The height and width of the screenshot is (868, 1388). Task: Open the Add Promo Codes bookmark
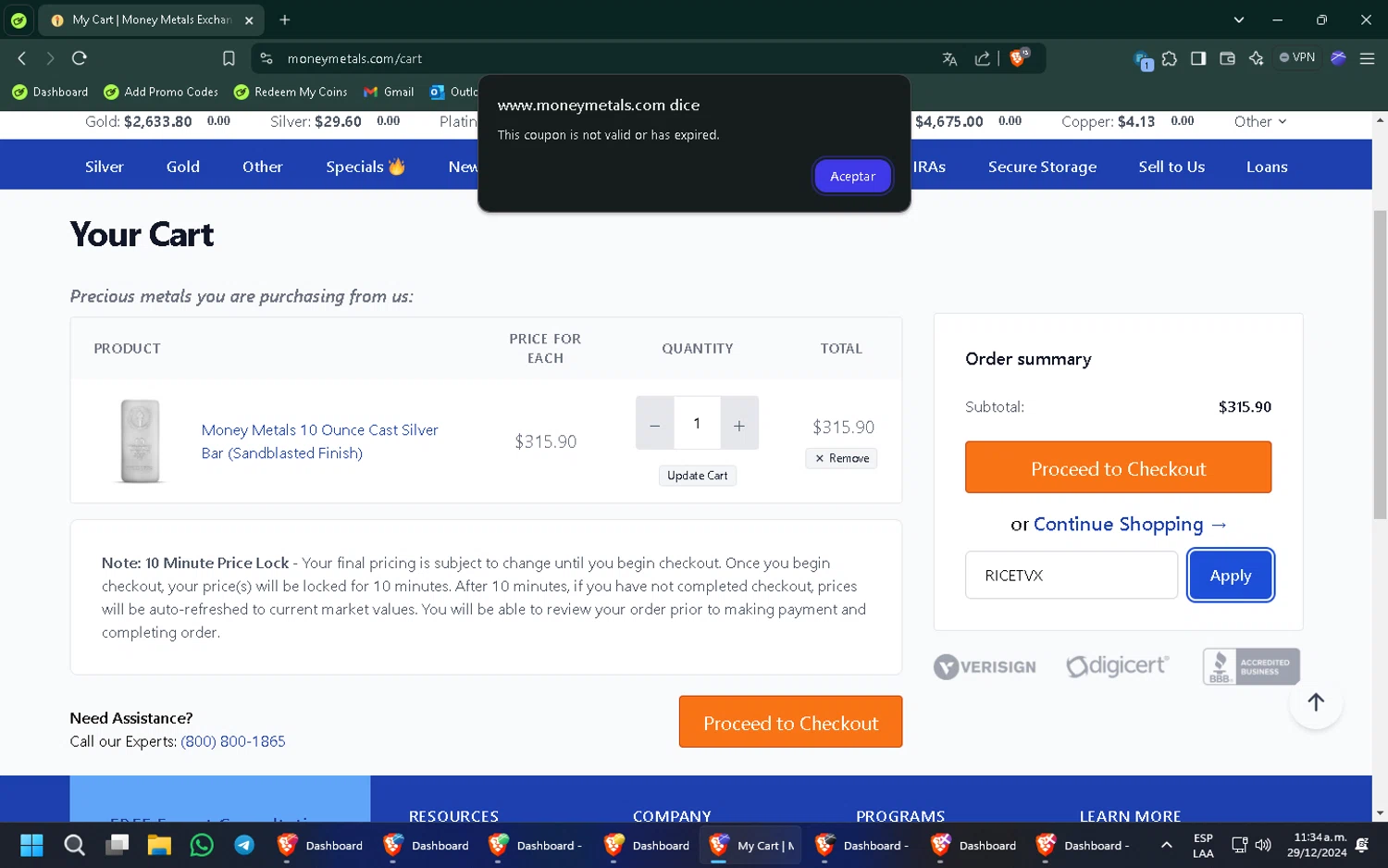(161, 92)
